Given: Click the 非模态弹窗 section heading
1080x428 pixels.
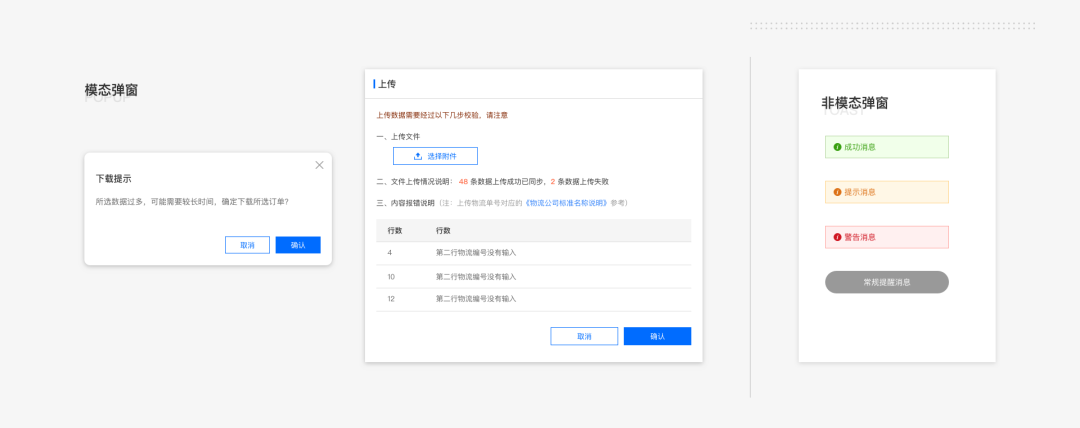Looking at the screenshot, I should point(855,103).
